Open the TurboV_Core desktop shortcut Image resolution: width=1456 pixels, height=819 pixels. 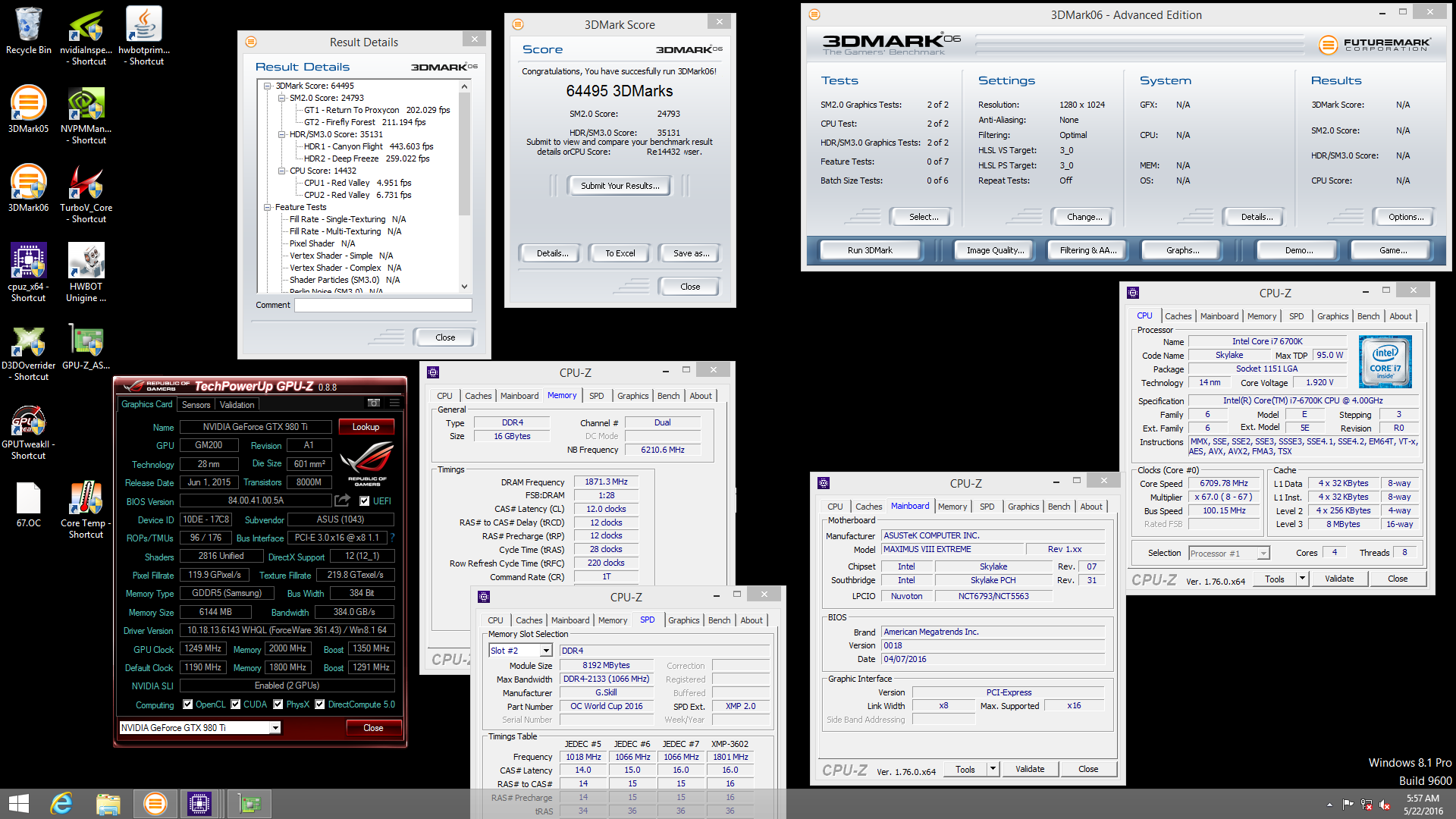(86, 193)
